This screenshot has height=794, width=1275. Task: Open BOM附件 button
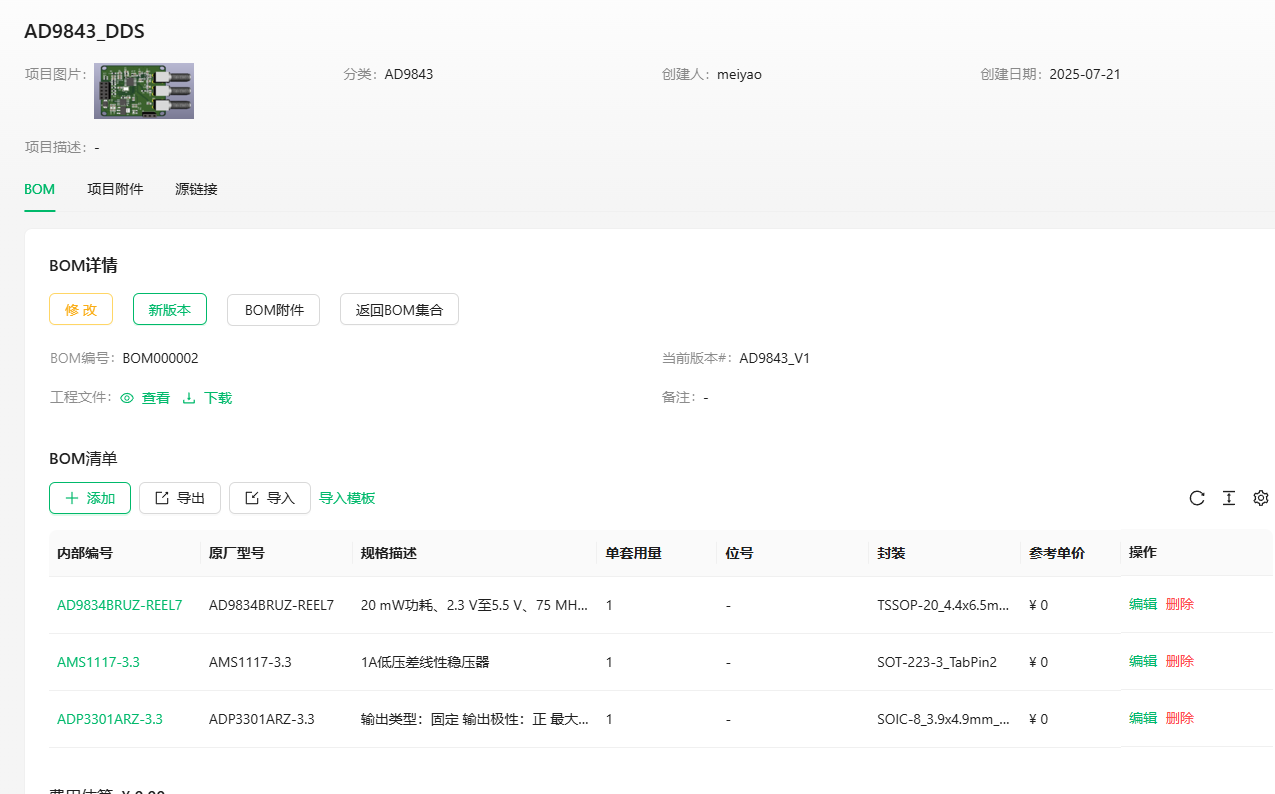click(x=274, y=309)
